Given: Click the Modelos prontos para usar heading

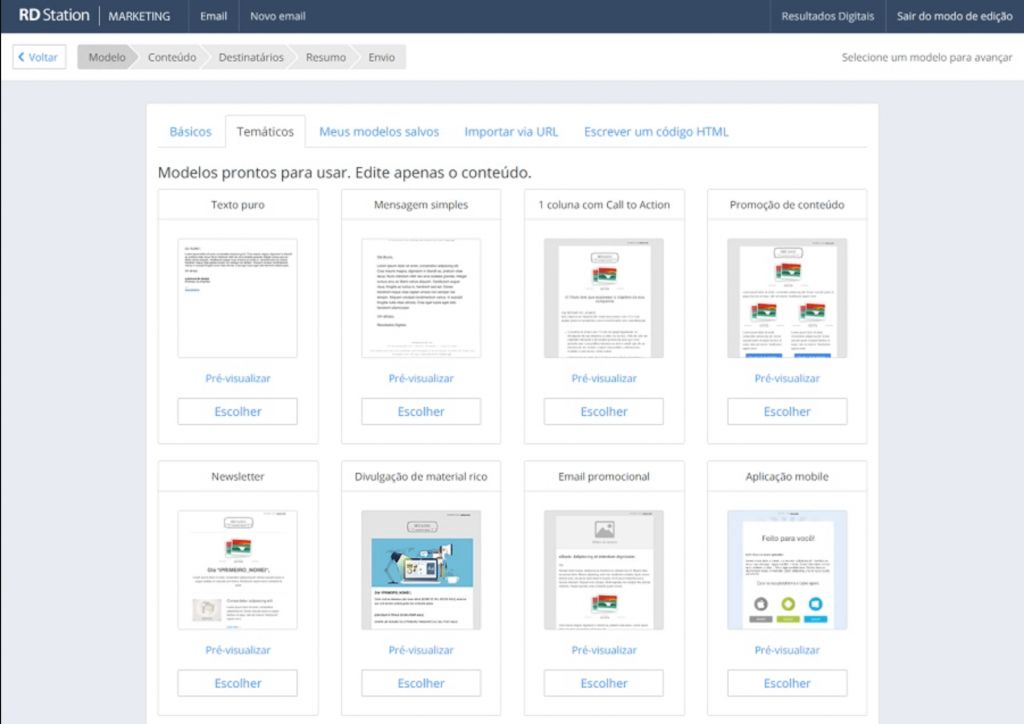Looking at the screenshot, I should 345,172.
